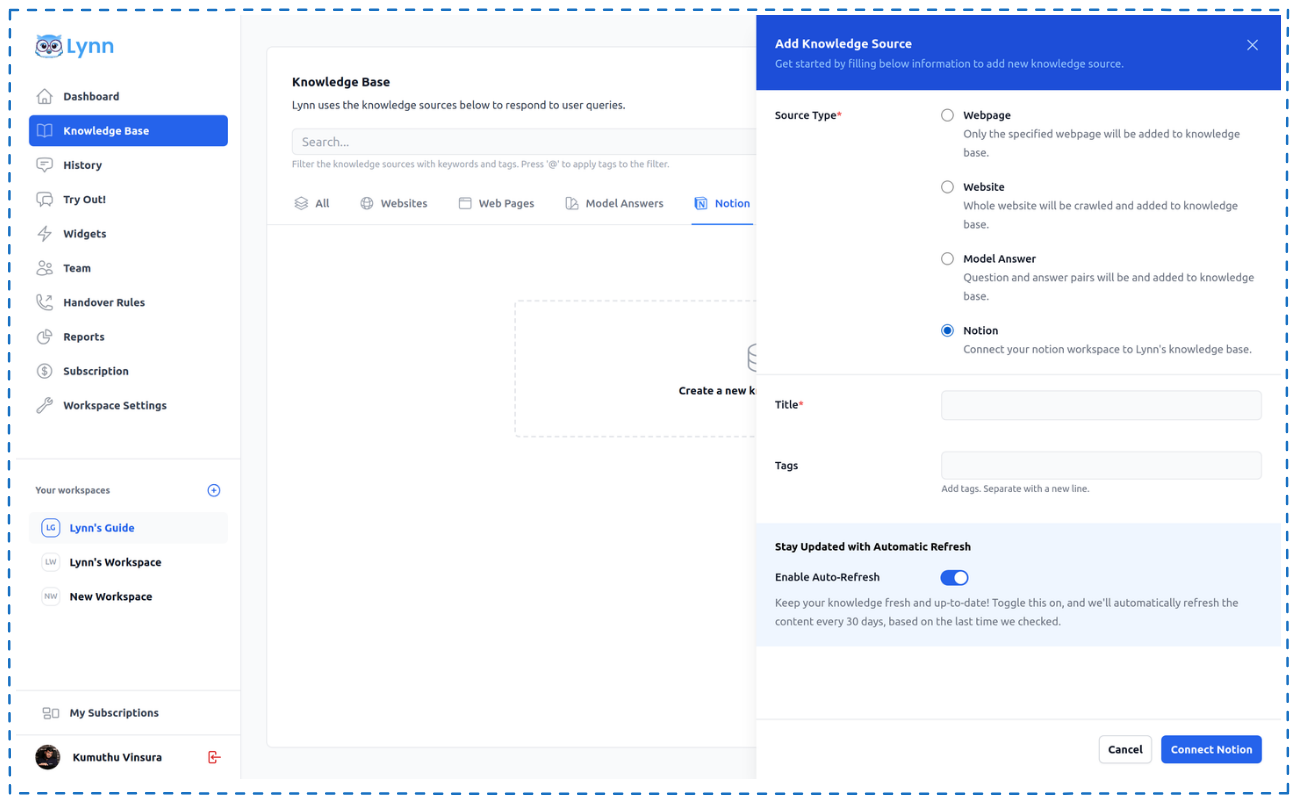
Task: Click into the Title input field
Action: (1100, 405)
